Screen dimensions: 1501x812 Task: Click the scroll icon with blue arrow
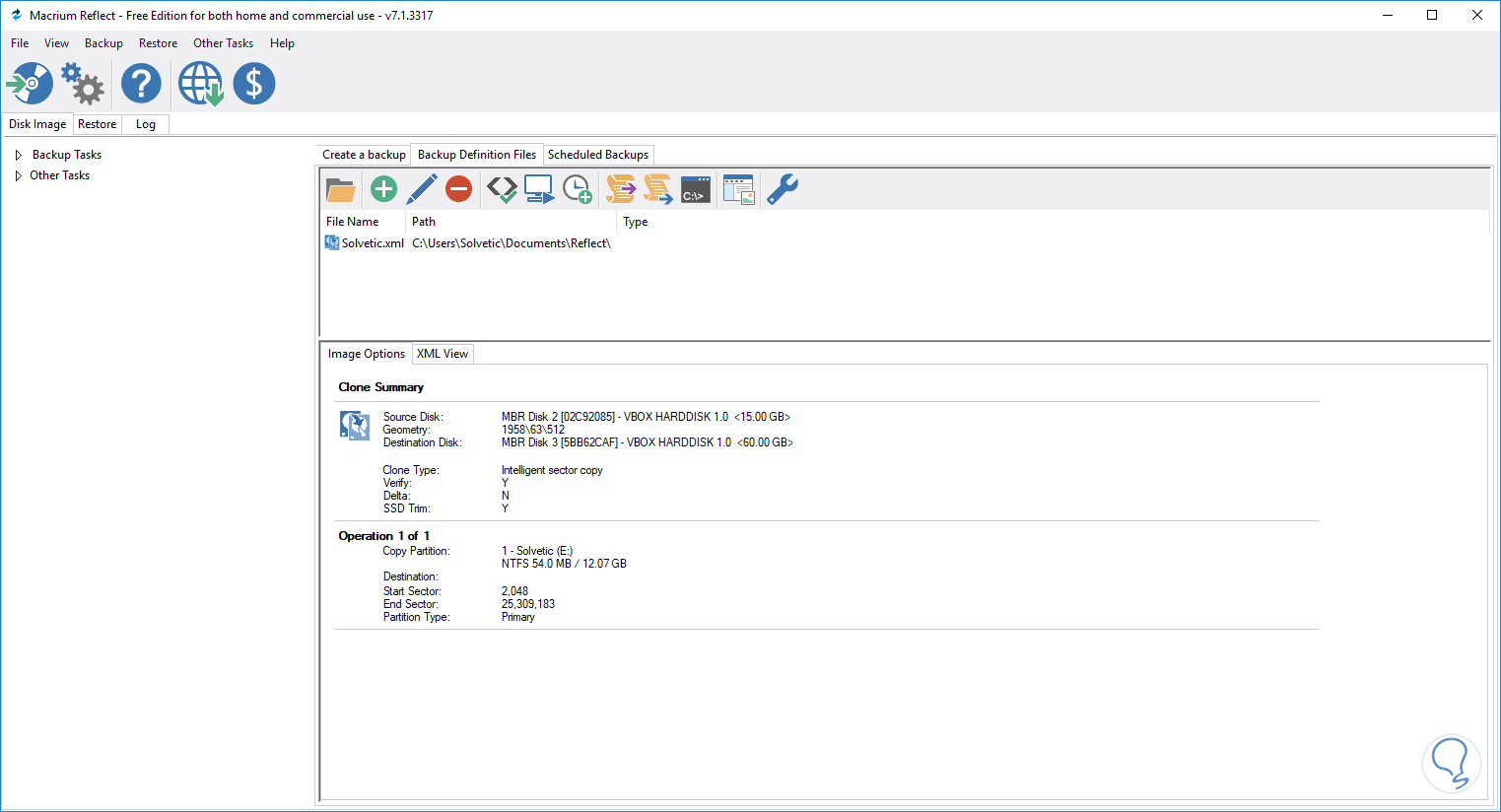point(658,189)
